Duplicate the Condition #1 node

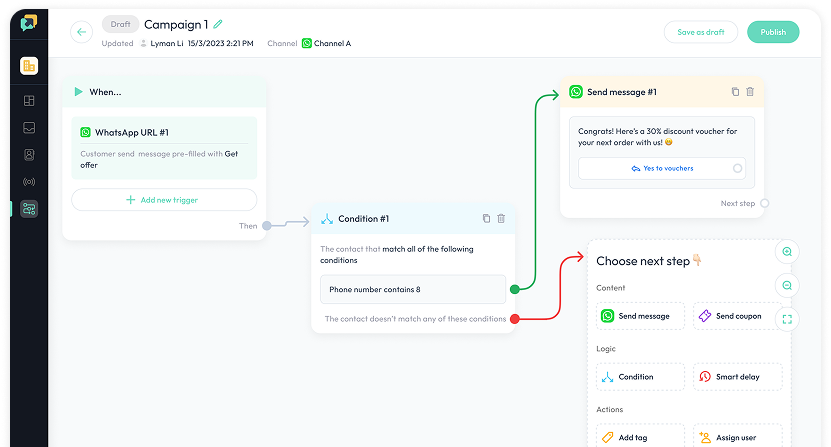486,218
